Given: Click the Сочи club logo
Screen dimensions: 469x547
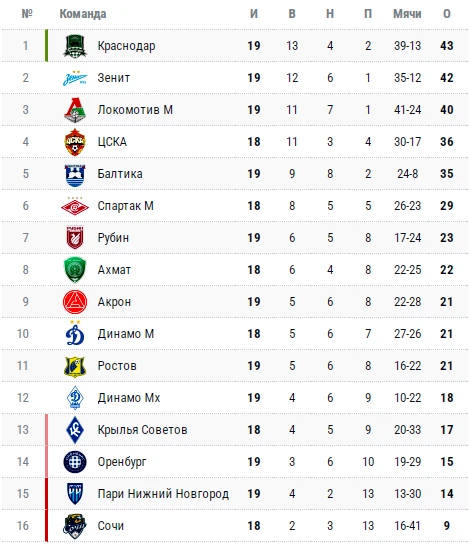Looking at the screenshot, I should point(75,526).
